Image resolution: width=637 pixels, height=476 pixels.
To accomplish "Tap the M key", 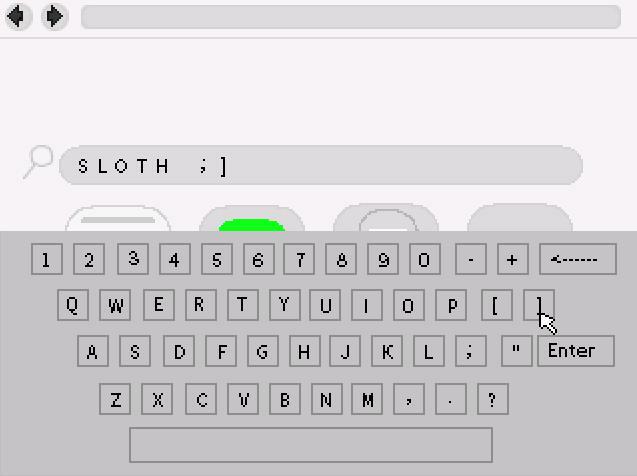I will pos(367,399).
